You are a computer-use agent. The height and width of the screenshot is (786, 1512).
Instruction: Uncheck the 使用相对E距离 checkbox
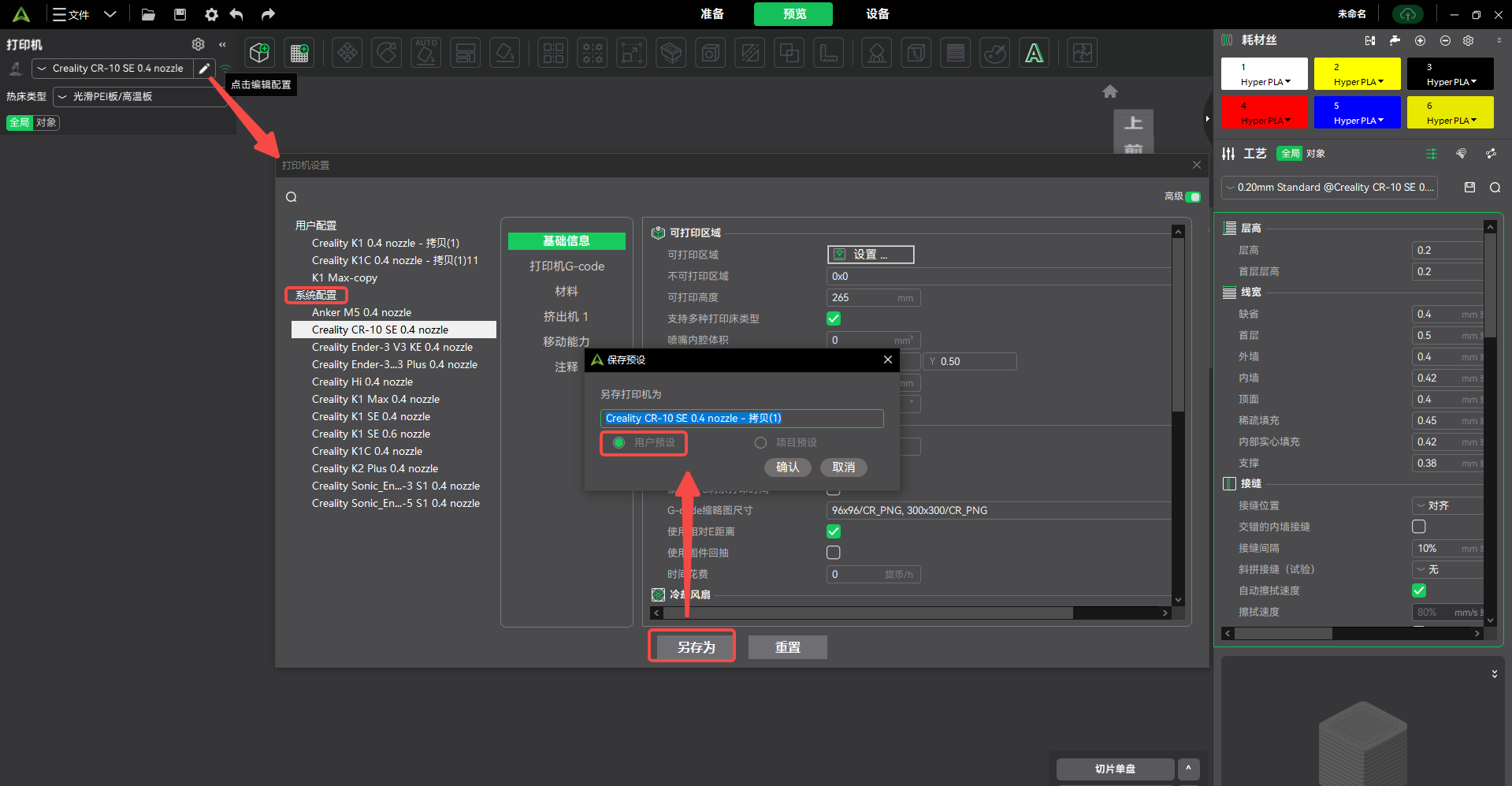click(834, 531)
